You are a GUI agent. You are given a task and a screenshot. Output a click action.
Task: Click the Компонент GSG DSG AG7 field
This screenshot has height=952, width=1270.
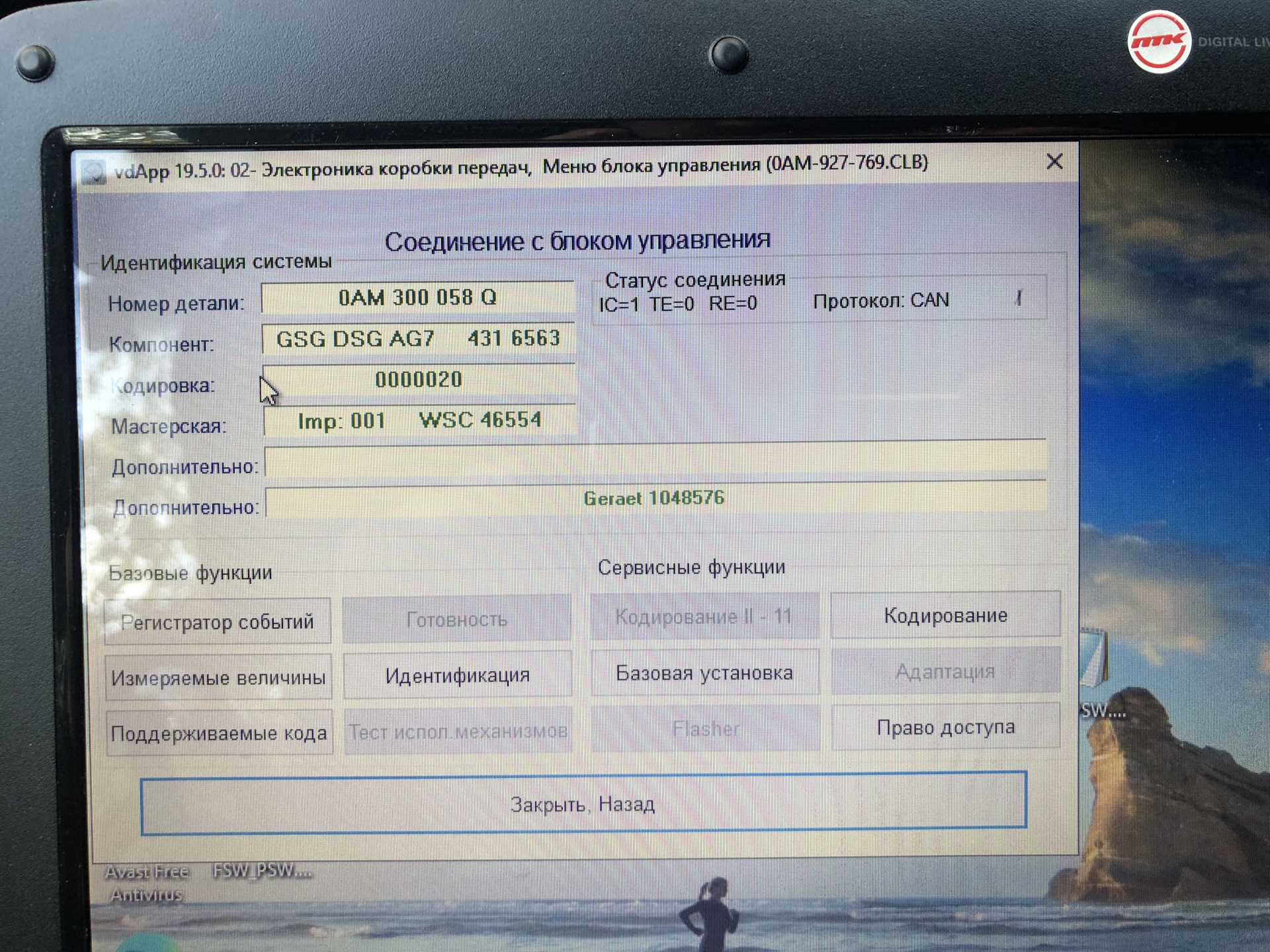click(x=418, y=339)
